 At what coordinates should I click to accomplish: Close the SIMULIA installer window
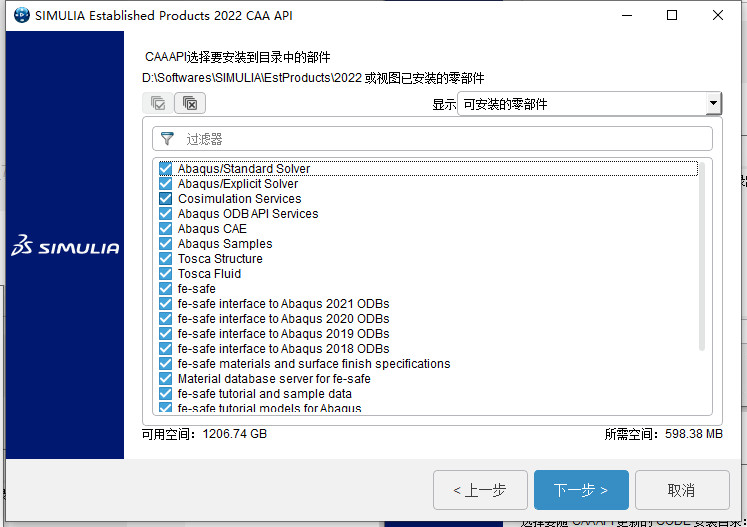coord(717,15)
